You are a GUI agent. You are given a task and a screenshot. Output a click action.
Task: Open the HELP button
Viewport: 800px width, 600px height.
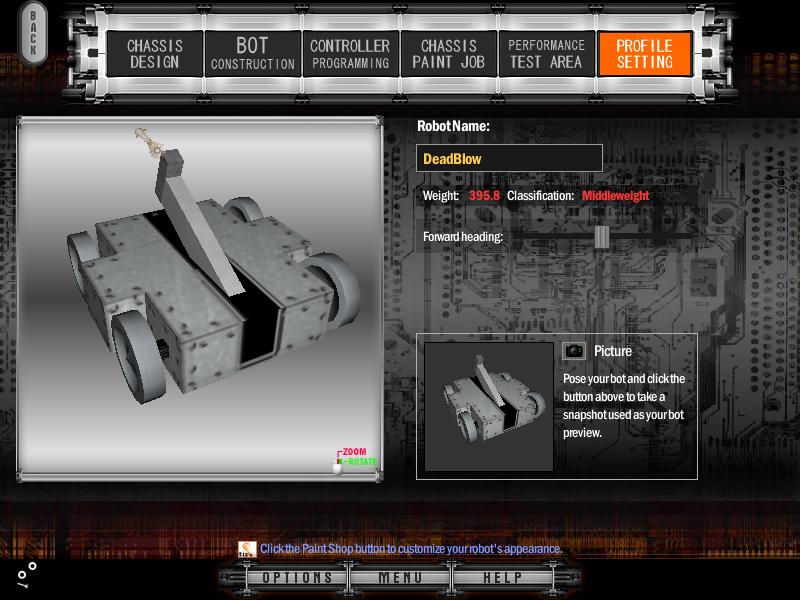(503, 578)
